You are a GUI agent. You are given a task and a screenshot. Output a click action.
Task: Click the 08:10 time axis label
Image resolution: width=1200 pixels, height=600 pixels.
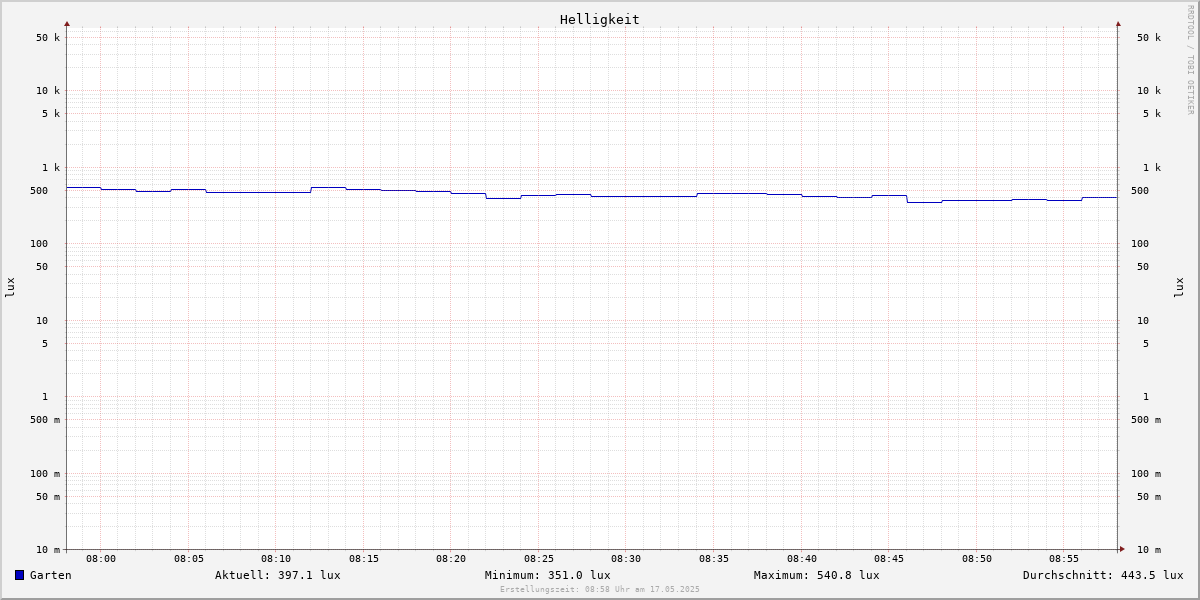pos(276,559)
